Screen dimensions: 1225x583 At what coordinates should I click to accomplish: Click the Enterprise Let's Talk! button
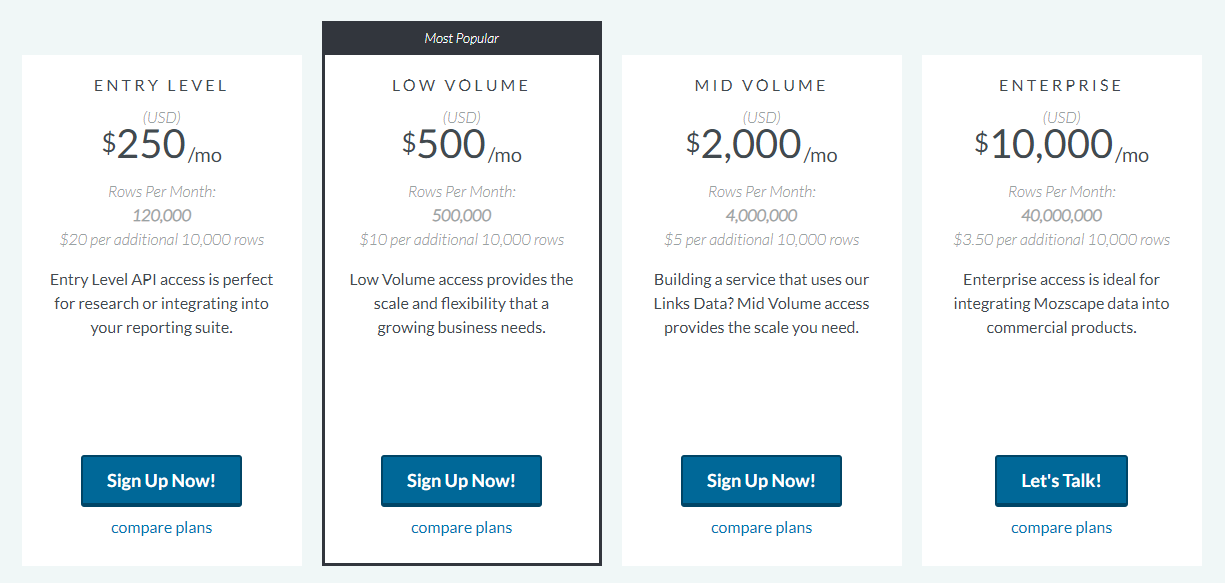[1061, 481]
